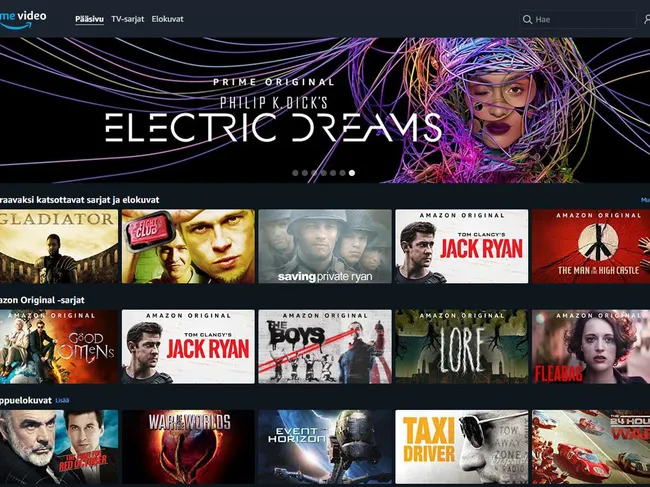Open the Gladiator movie thumbnail
Image resolution: width=650 pixels, height=487 pixels.
58,246
